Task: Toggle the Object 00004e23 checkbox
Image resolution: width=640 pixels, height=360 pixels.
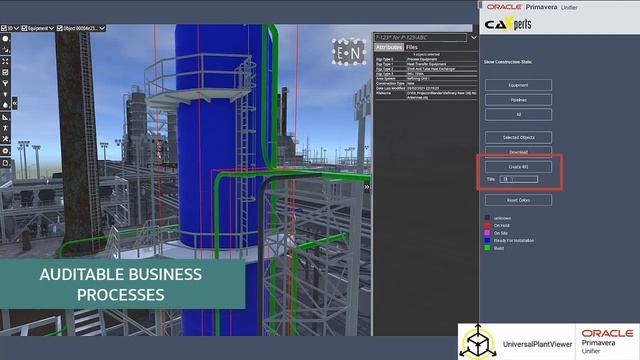Action: (x=60, y=28)
